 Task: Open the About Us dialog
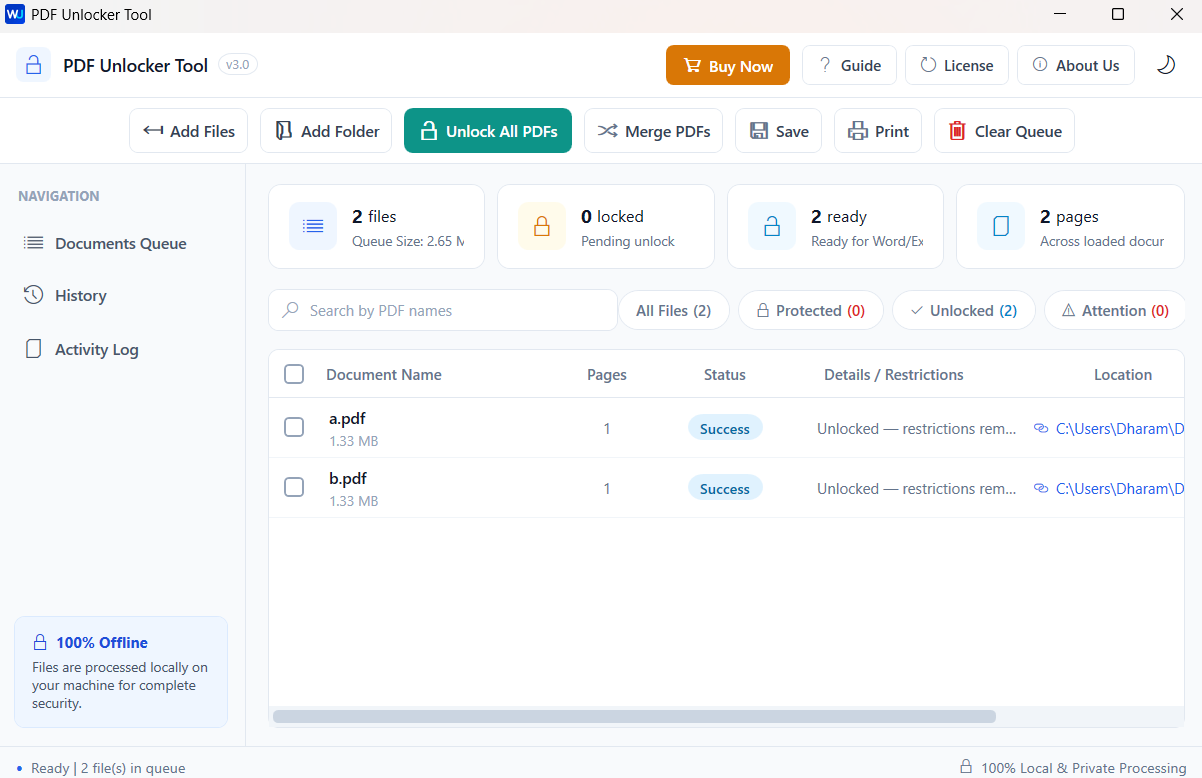tap(1076, 65)
